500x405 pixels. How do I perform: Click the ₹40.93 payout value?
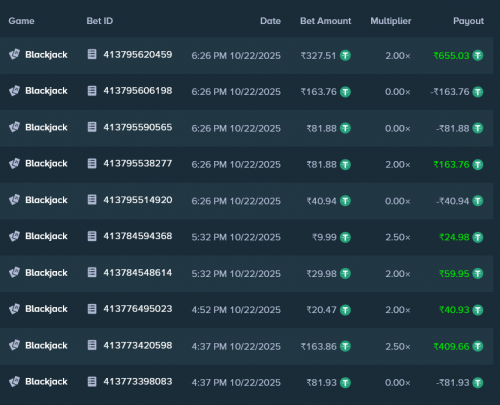(454, 310)
